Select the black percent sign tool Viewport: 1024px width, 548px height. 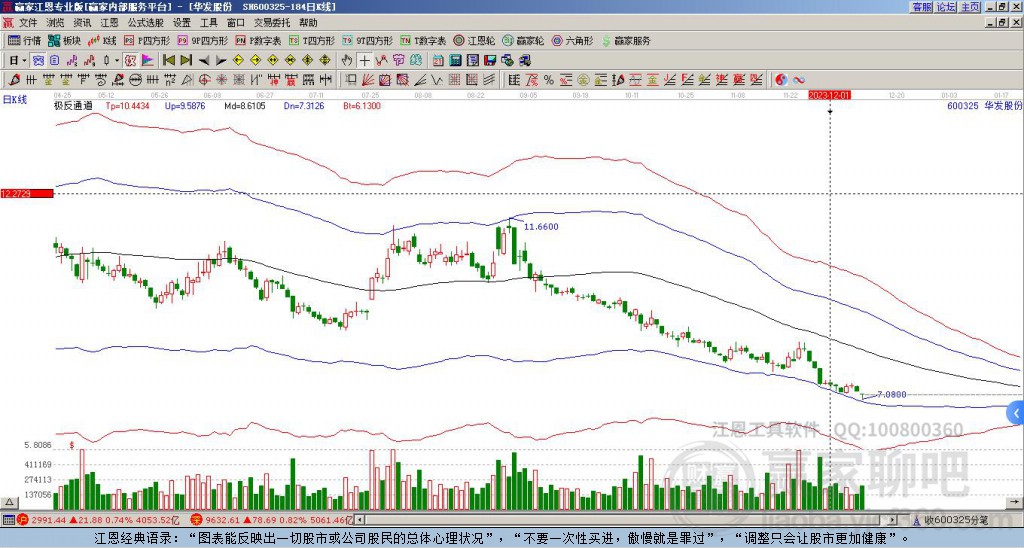click(549, 80)
